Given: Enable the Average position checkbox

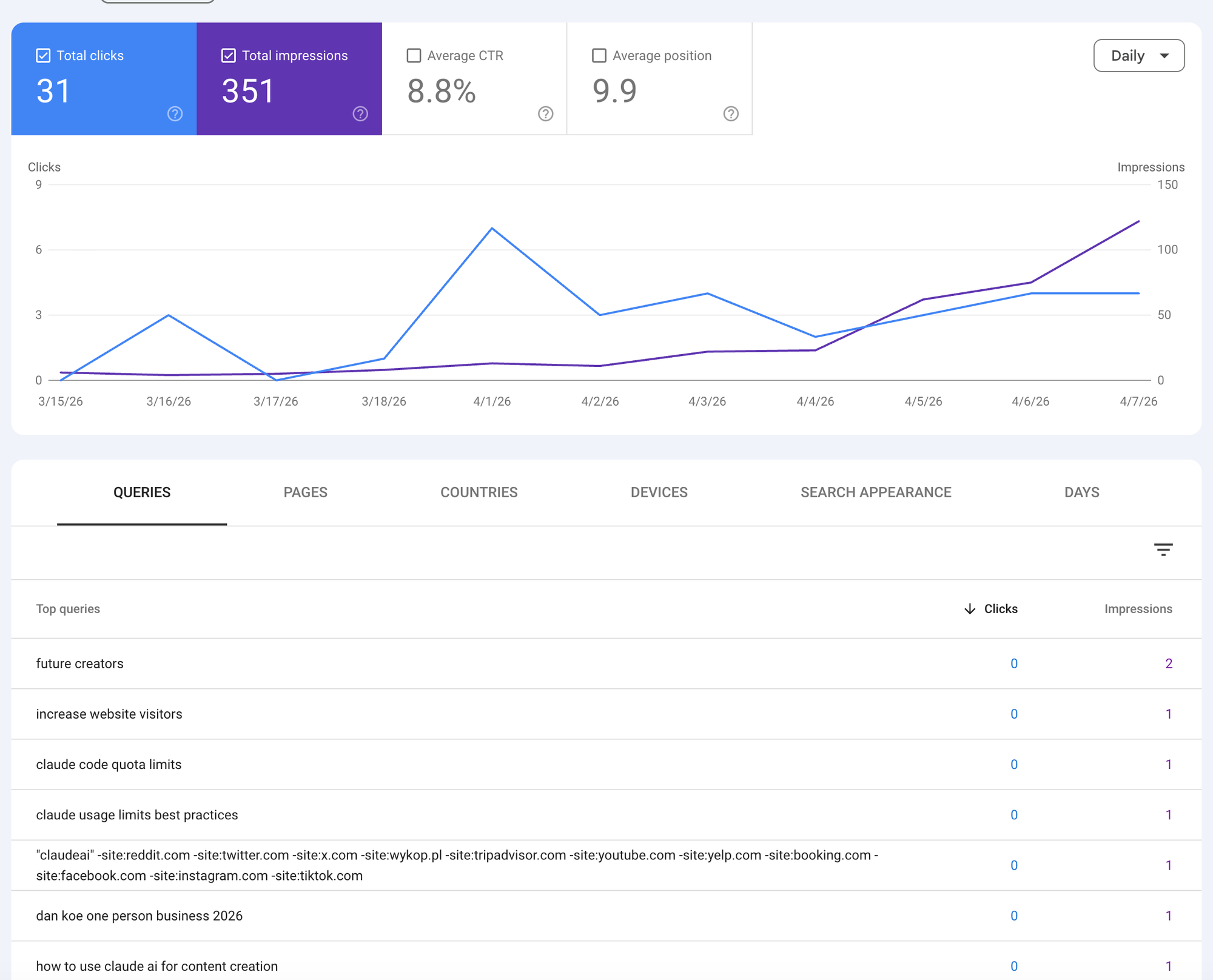Looking at the screenshot, I should (599, 55).
